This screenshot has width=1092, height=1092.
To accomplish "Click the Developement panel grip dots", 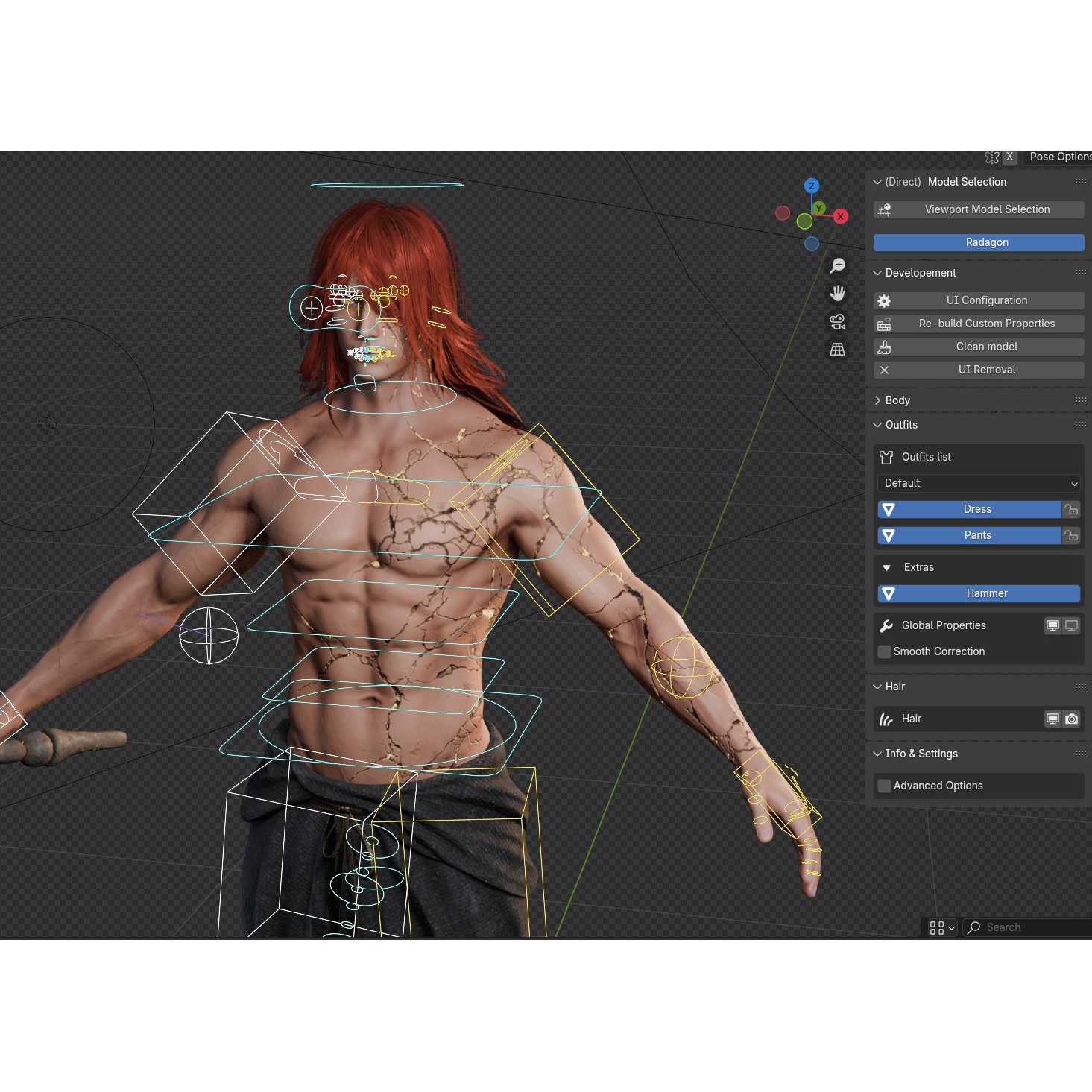I will pos(1081,273).
